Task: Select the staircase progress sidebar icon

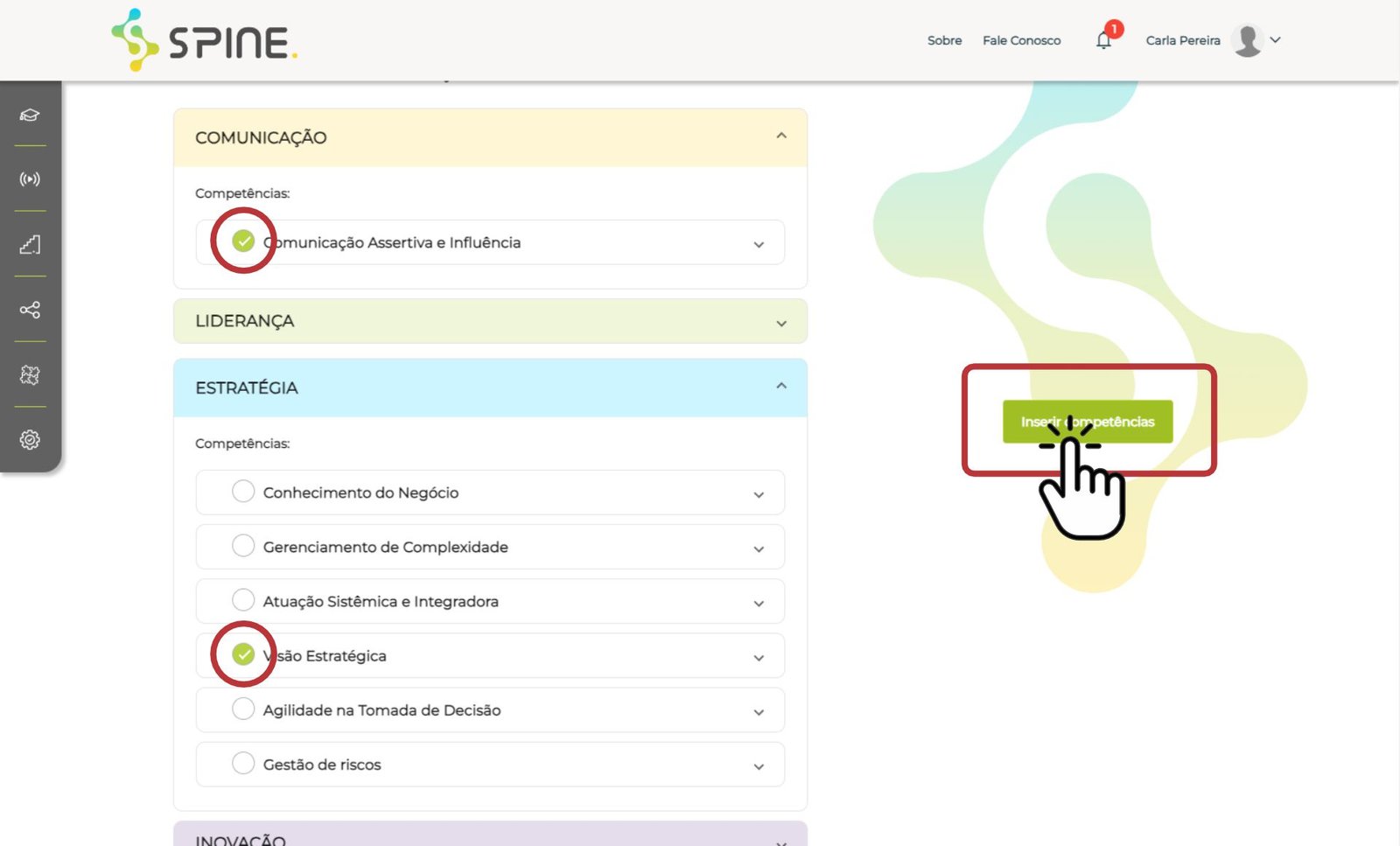Action: [x=30, y=244]
